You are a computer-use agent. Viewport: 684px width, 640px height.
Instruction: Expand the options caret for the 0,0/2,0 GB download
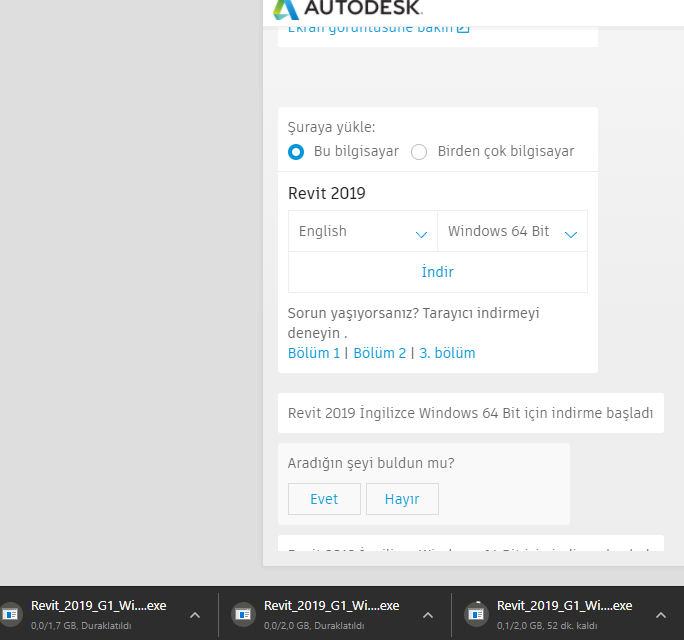click(x=428, y=615)
